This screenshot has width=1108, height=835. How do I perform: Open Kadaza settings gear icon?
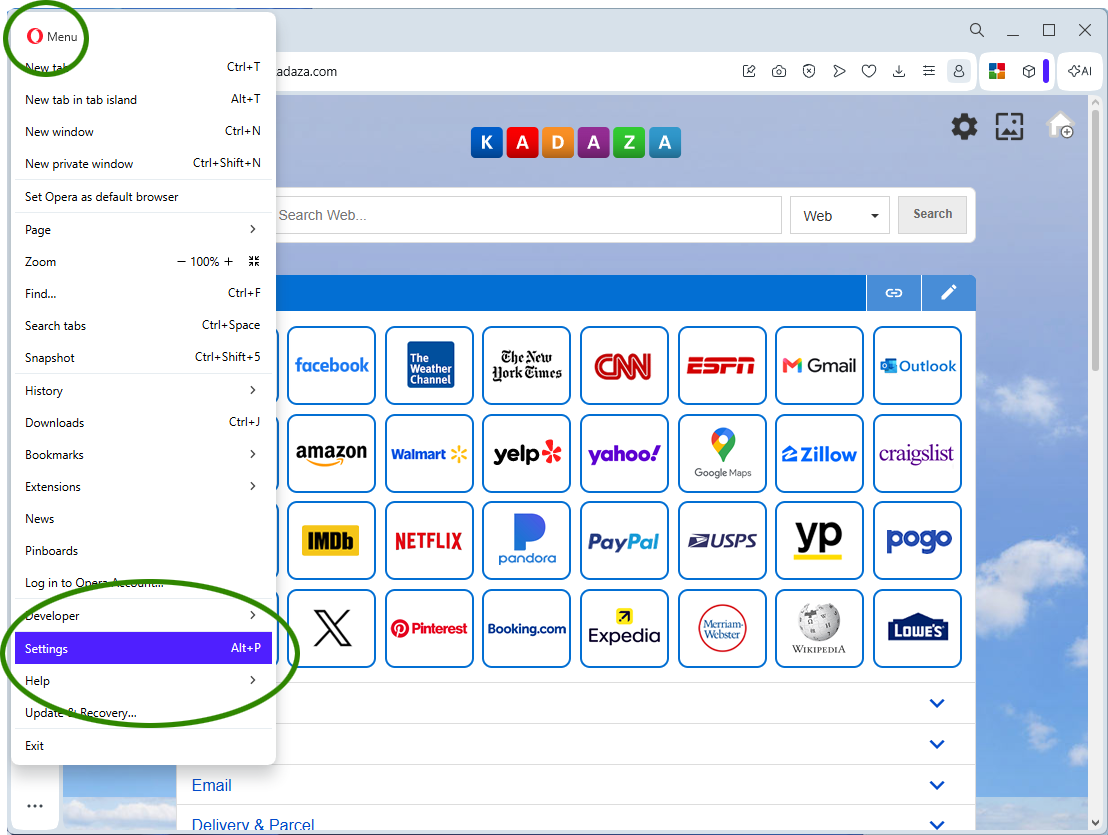pyautogui.click(x=964, y=126)
